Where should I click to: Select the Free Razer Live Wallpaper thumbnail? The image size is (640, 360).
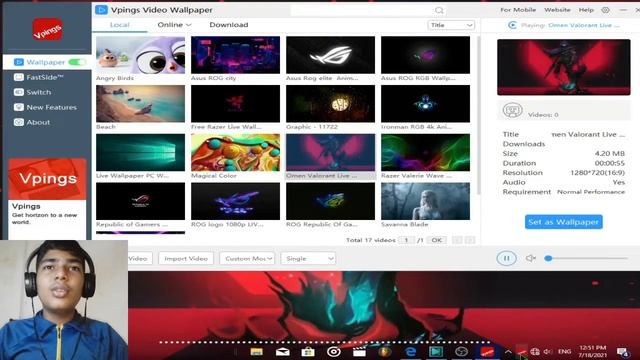[236, 104]
